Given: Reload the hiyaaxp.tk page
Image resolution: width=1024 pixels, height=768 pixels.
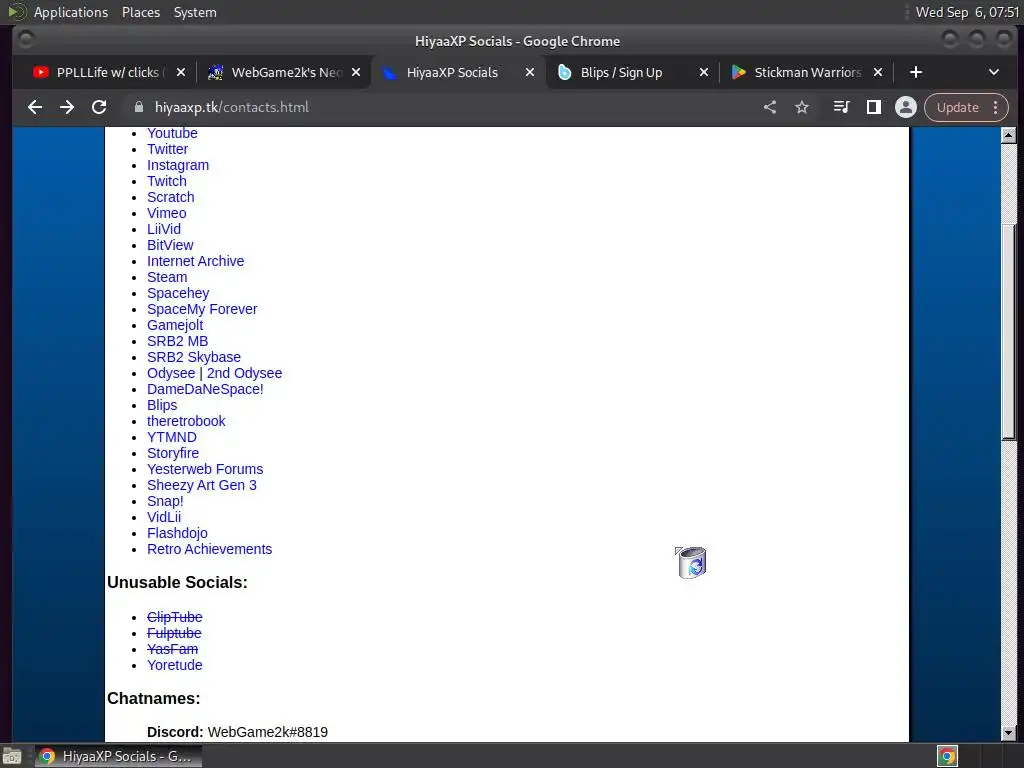Looking at the screenshot, I should 99,107.
